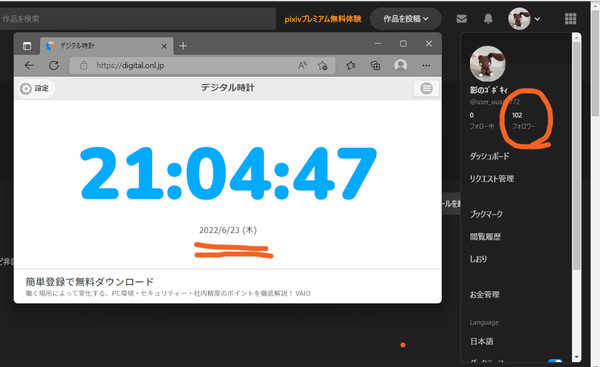Open the 102 フォロワー list

[x=523, y=121]
